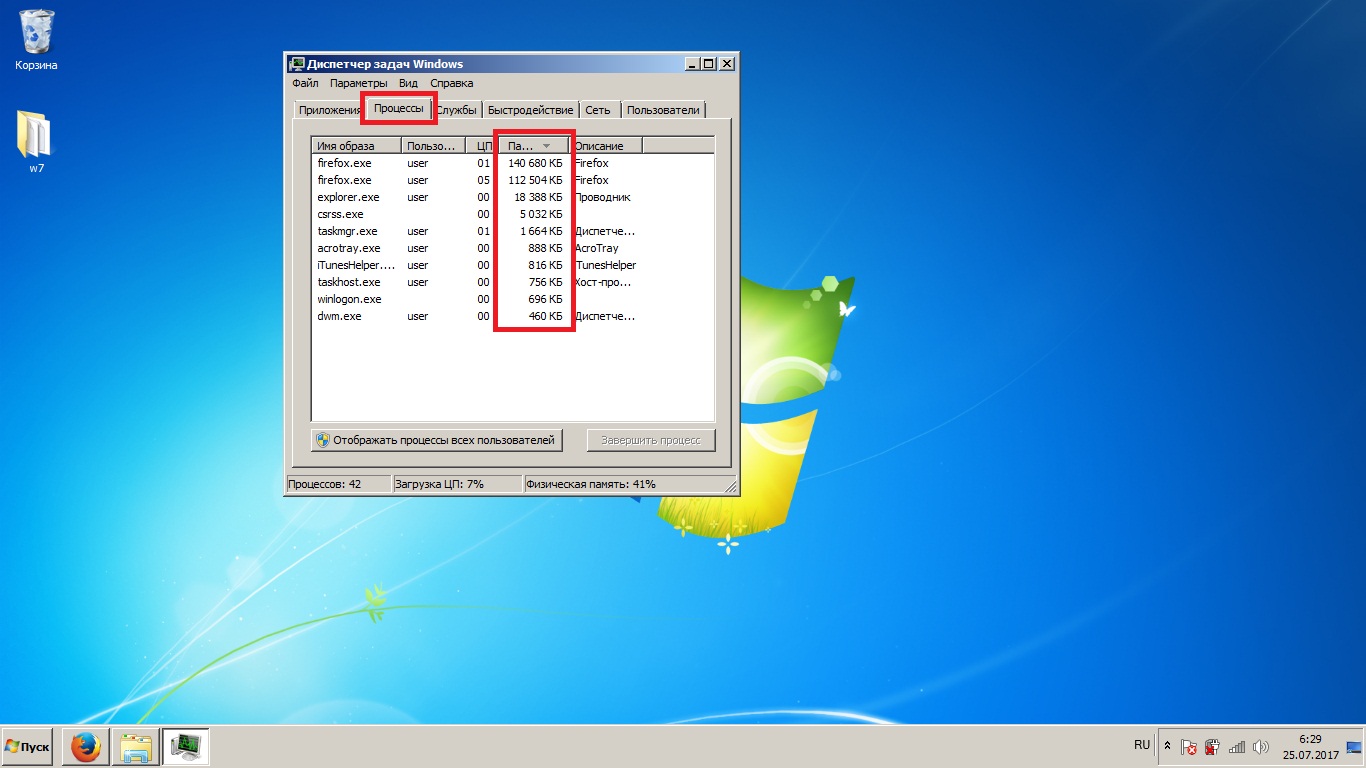Select the iTunesHelper.... image name
The image size is (1366, 768).
click(x=356, y=265)
